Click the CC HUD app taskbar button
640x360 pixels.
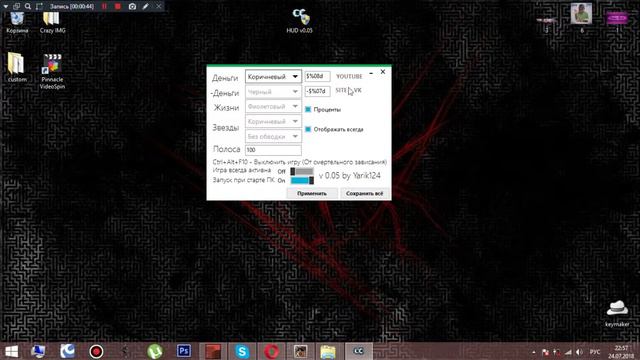pyautogui.click(x=359, y=351)
